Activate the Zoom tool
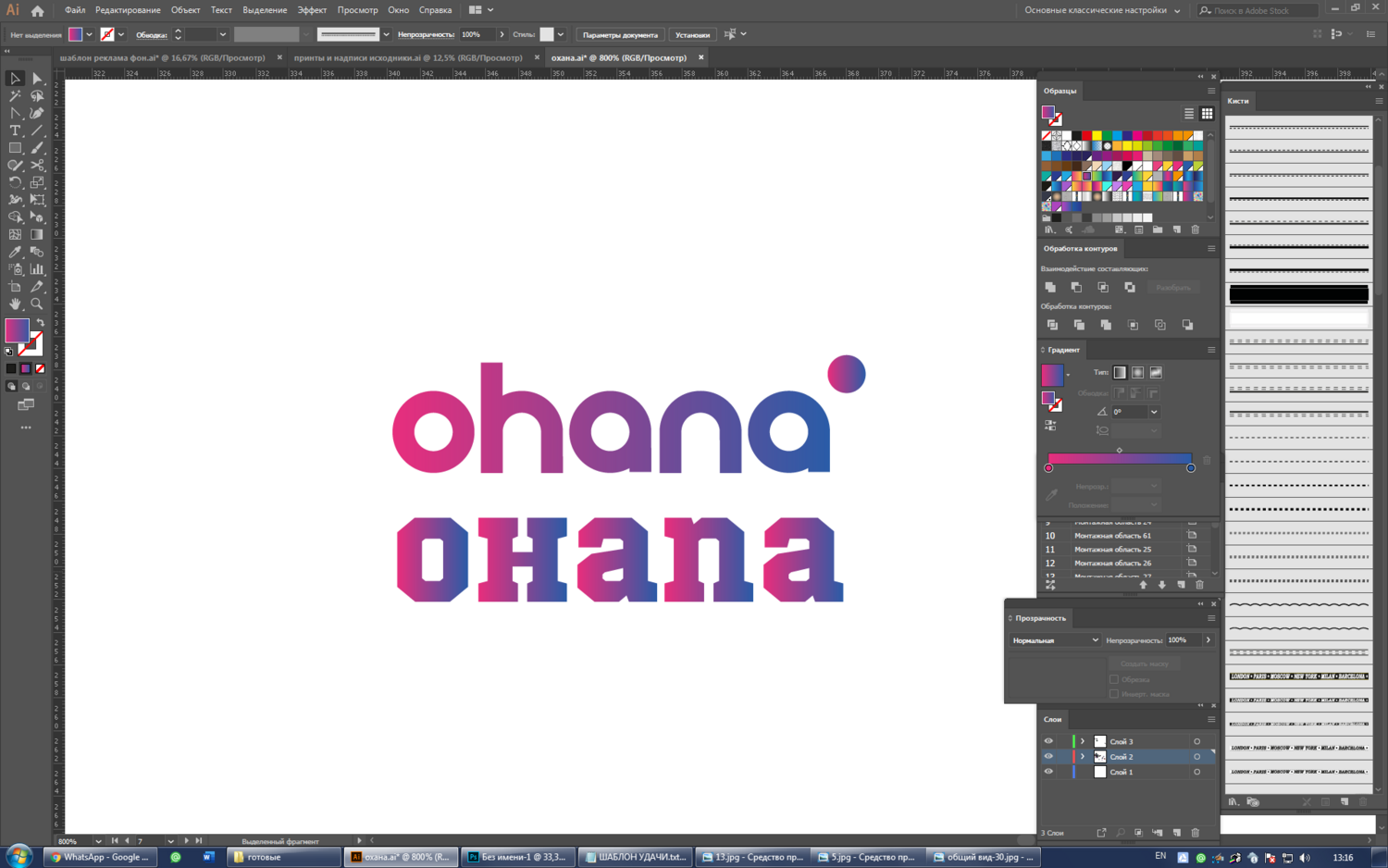 [37, 304]
